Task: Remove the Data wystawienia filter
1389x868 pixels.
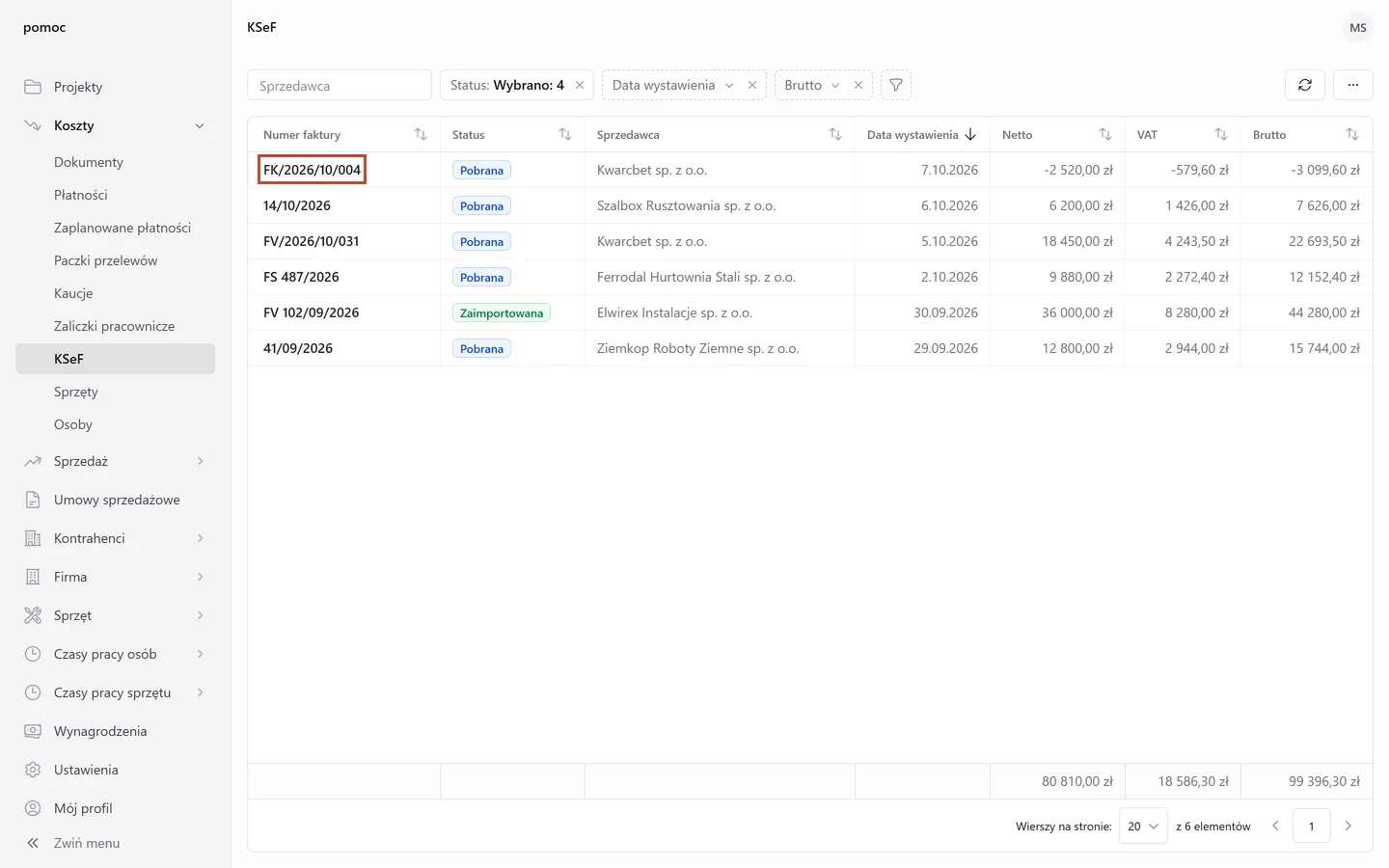Action: 752,85
